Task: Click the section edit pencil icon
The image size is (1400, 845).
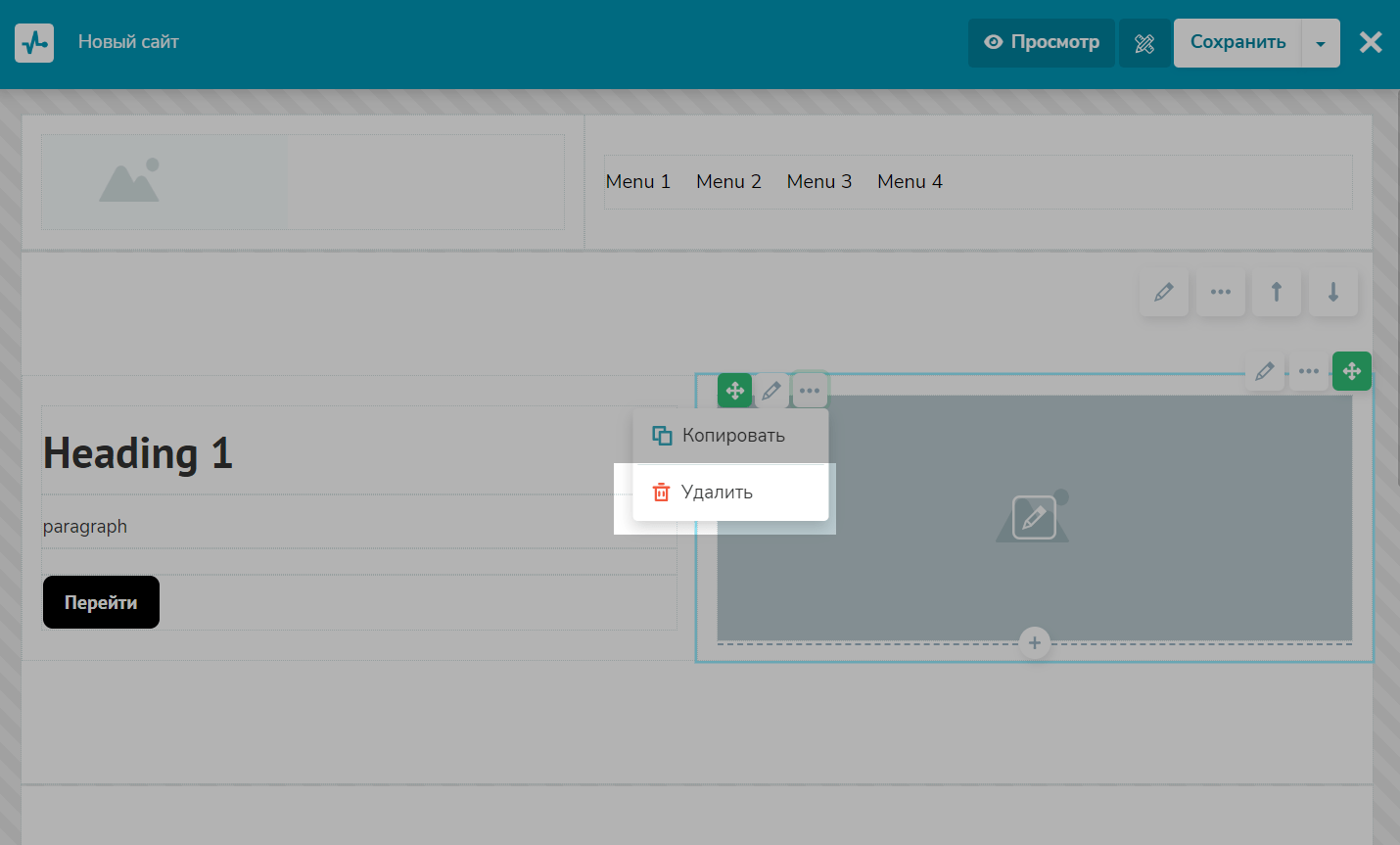Action: (x=1164, y=292)
